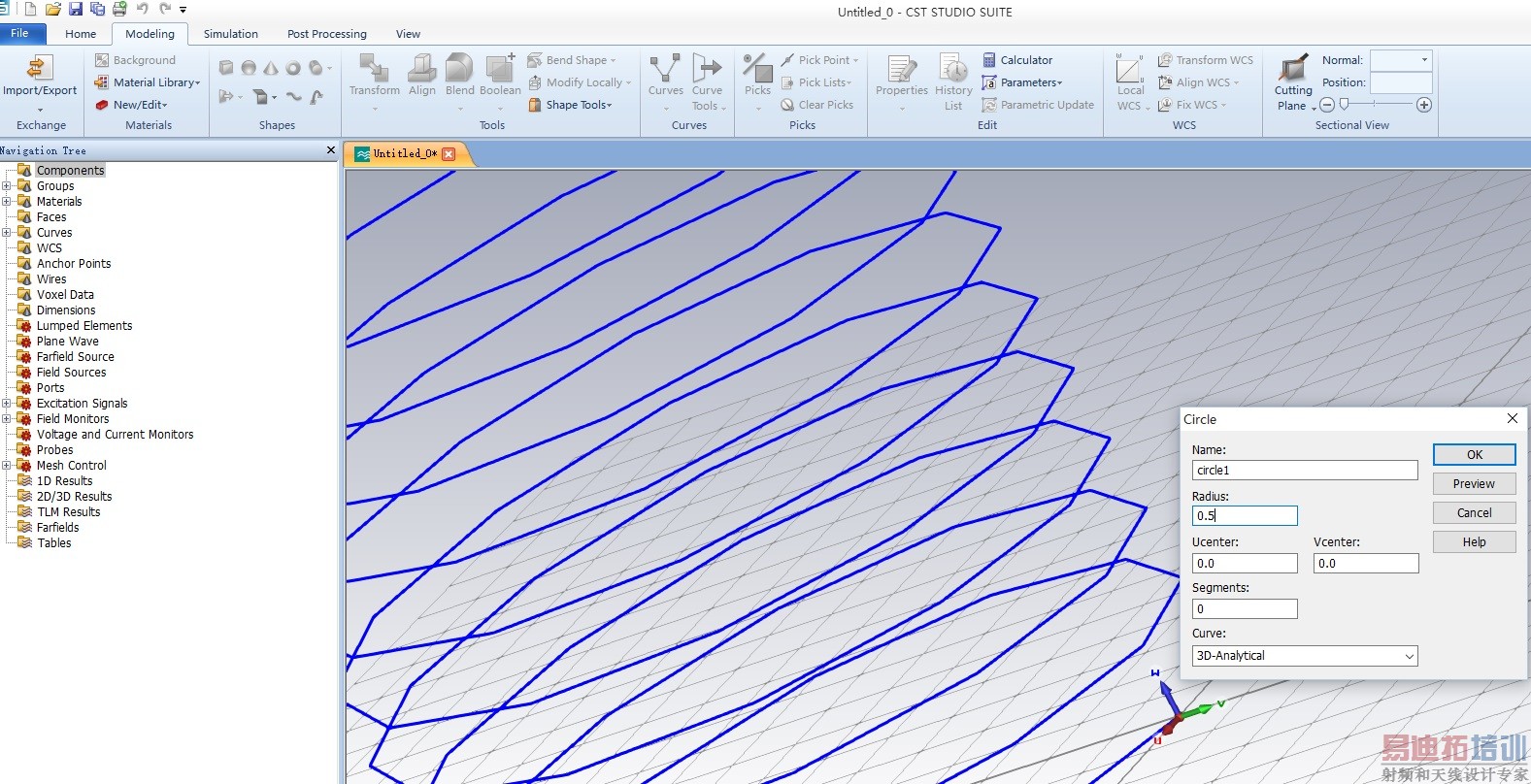Open the Curve type combo box
This screenshot has width=1531, height=784.
click(x=1305, y=656)
